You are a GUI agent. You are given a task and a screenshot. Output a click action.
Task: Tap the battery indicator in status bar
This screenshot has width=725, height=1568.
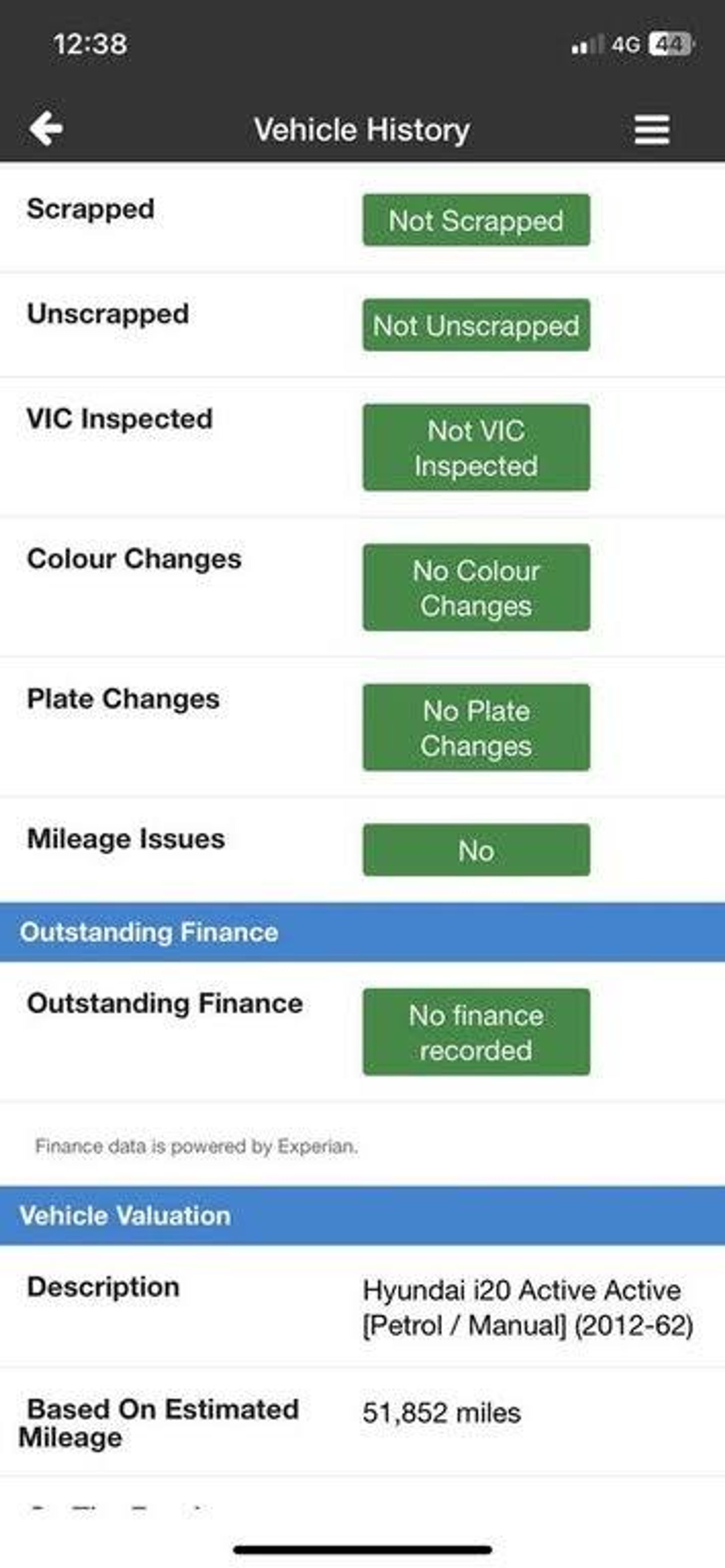click(671, 44)
